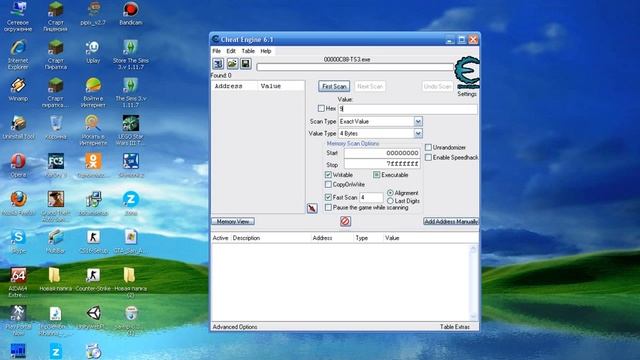The image size is (640, 360).
Task: Click the Start address field
Action: point(382,153)
